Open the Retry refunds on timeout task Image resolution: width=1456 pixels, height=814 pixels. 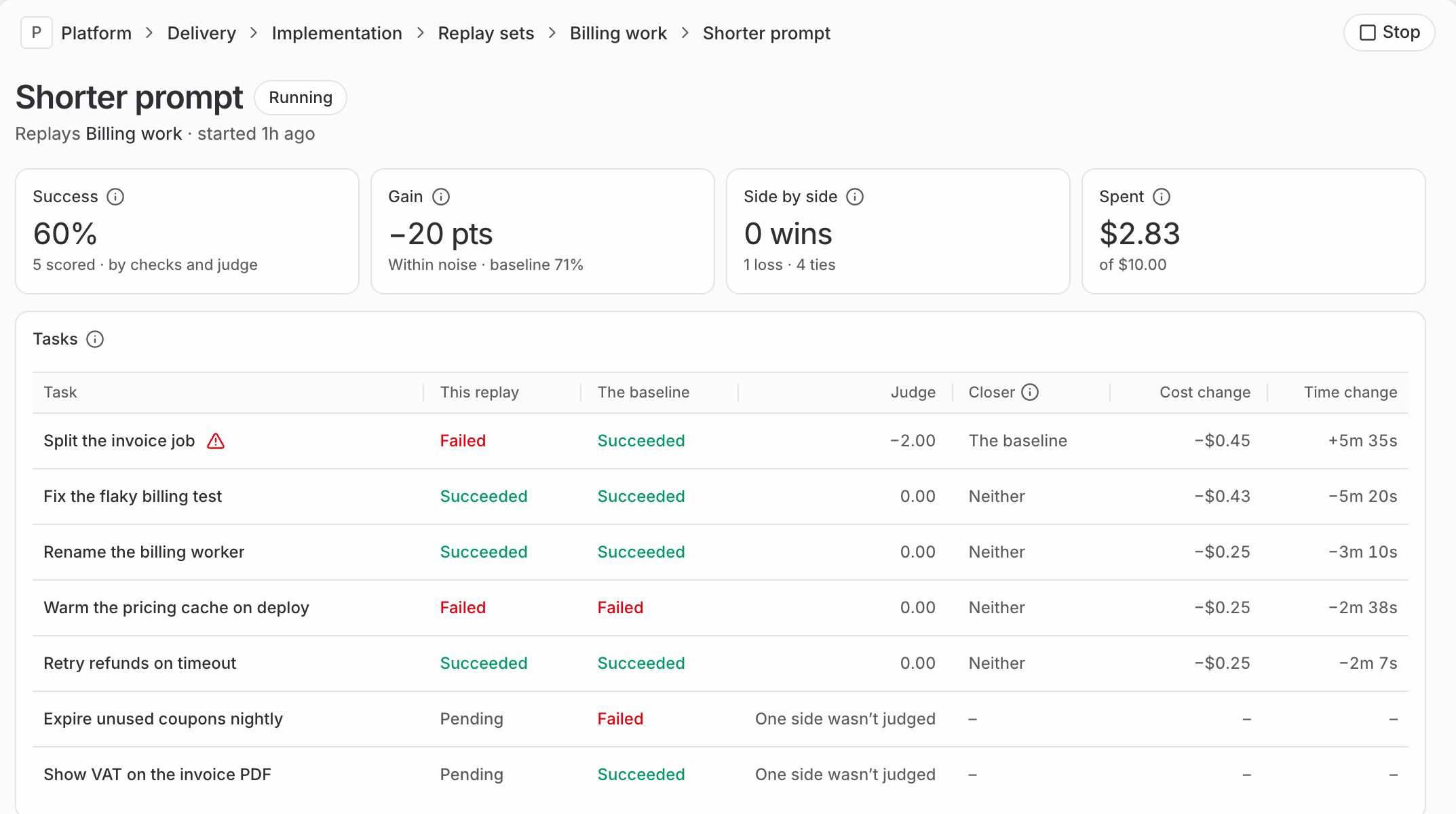coord(140,663)
